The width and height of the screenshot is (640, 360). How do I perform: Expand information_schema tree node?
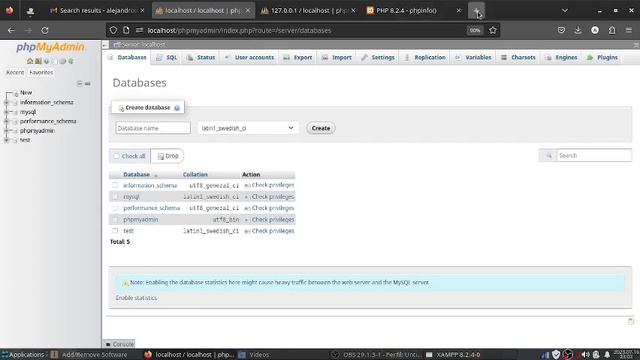(x=6, y=102)
